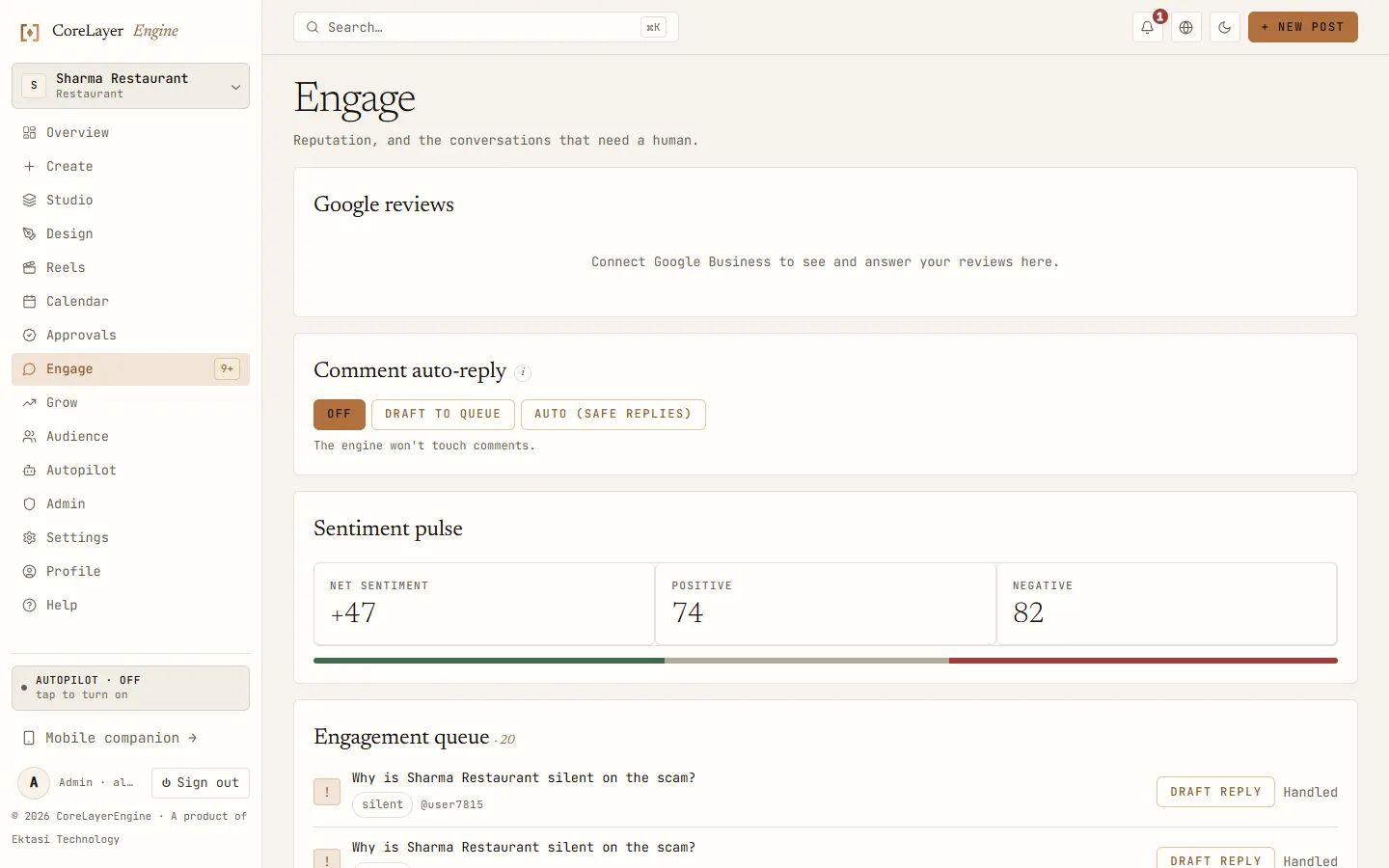Click the Calendar icon in sidebar
The height and width of the screenshot is (868, 1389).
coord(29,302)
